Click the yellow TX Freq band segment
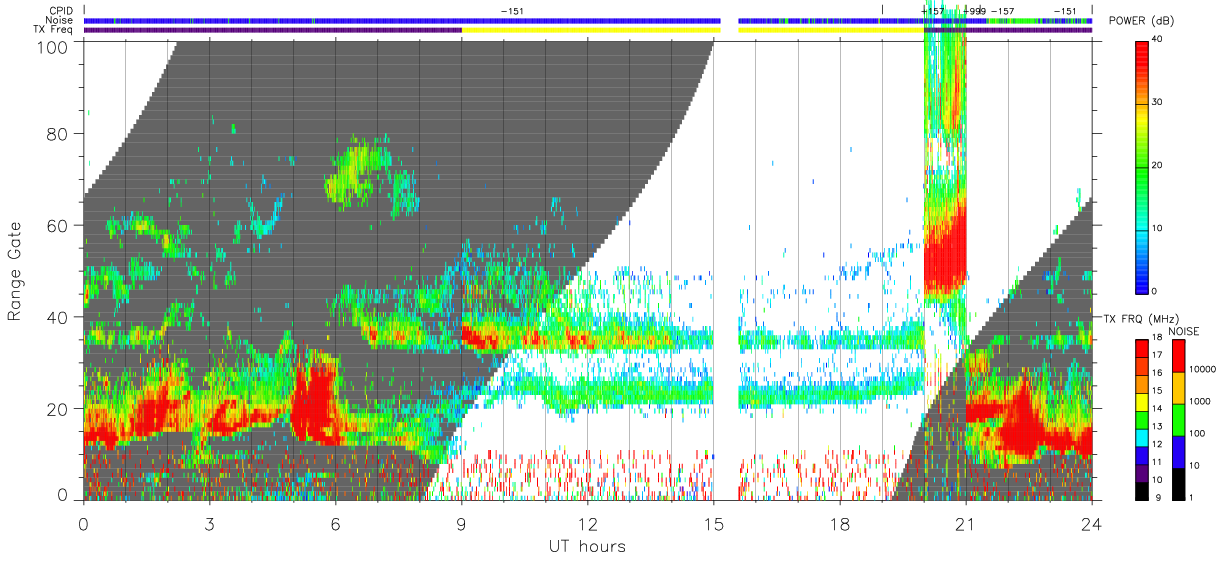 pyautogui.click(x=591, y=30)
